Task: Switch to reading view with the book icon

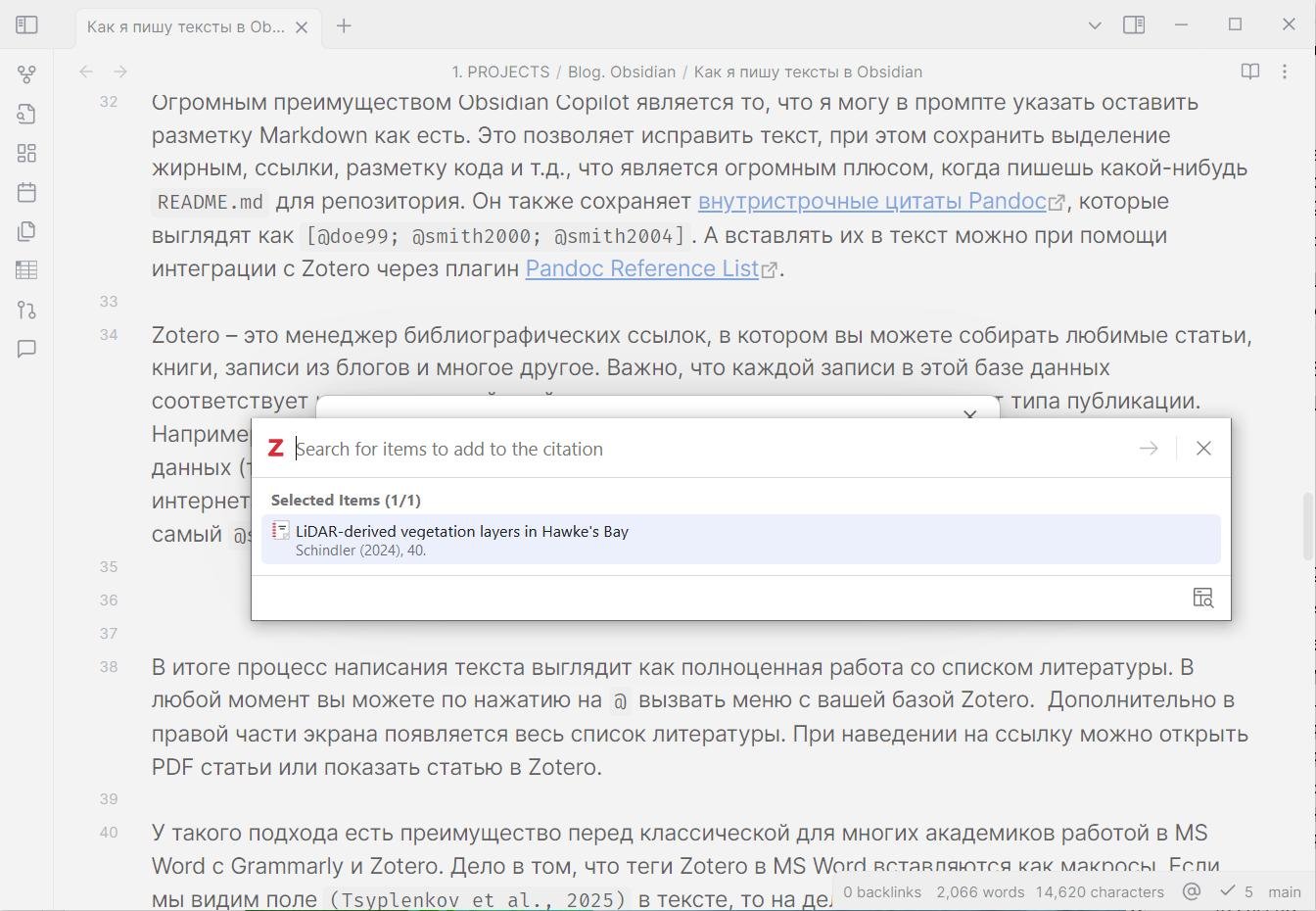Action: click(x=1249, y=72)
